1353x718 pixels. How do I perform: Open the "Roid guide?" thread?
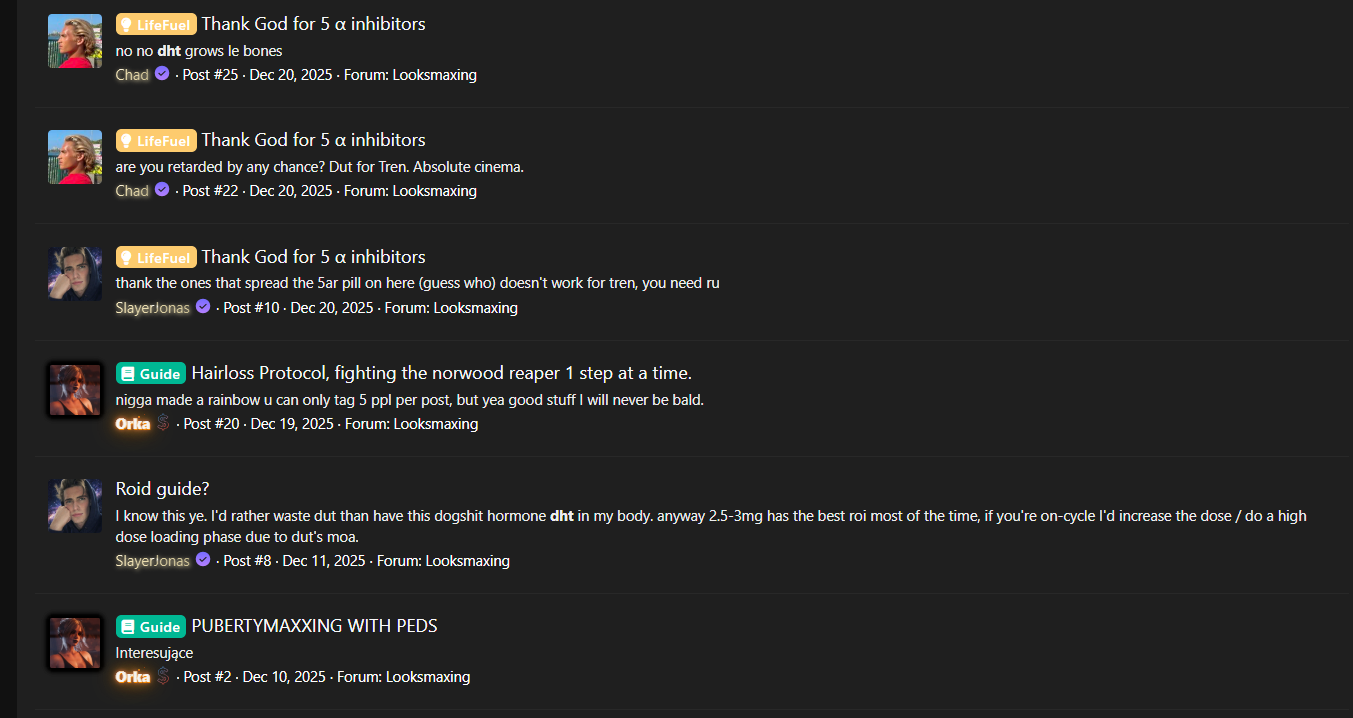162,489
